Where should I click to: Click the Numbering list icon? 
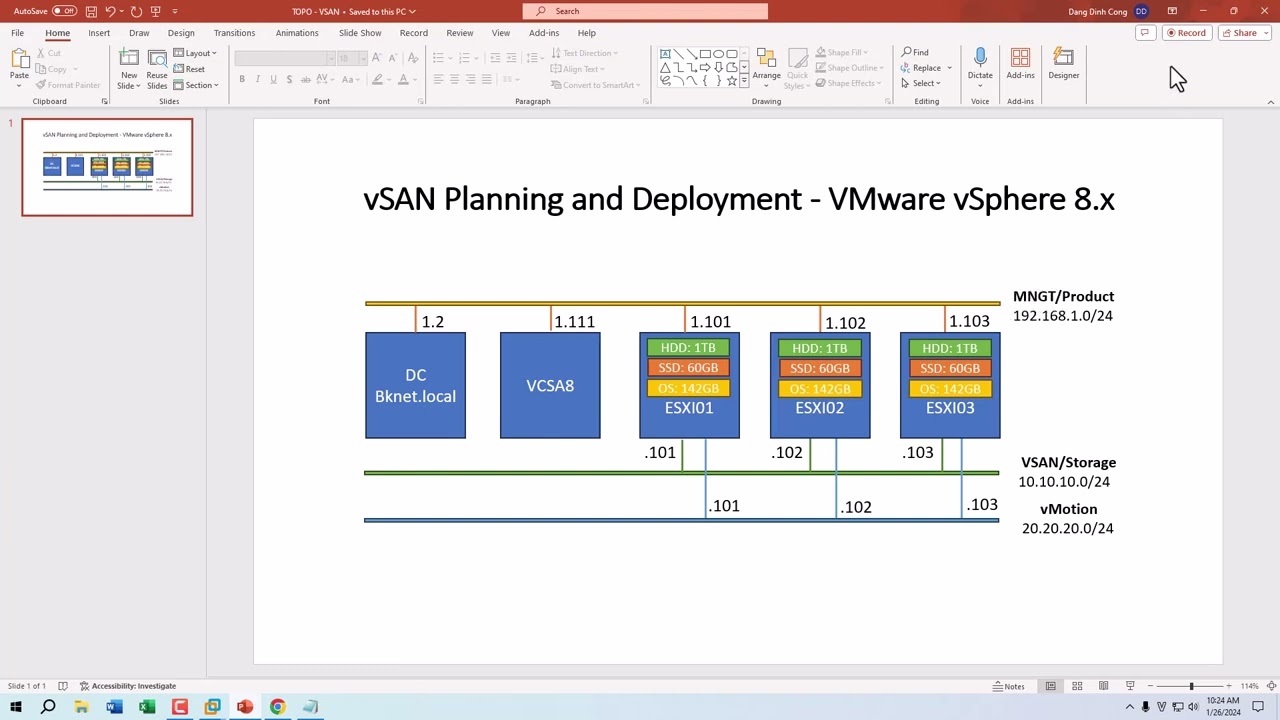pyautogui.click(x=463, y=58)
